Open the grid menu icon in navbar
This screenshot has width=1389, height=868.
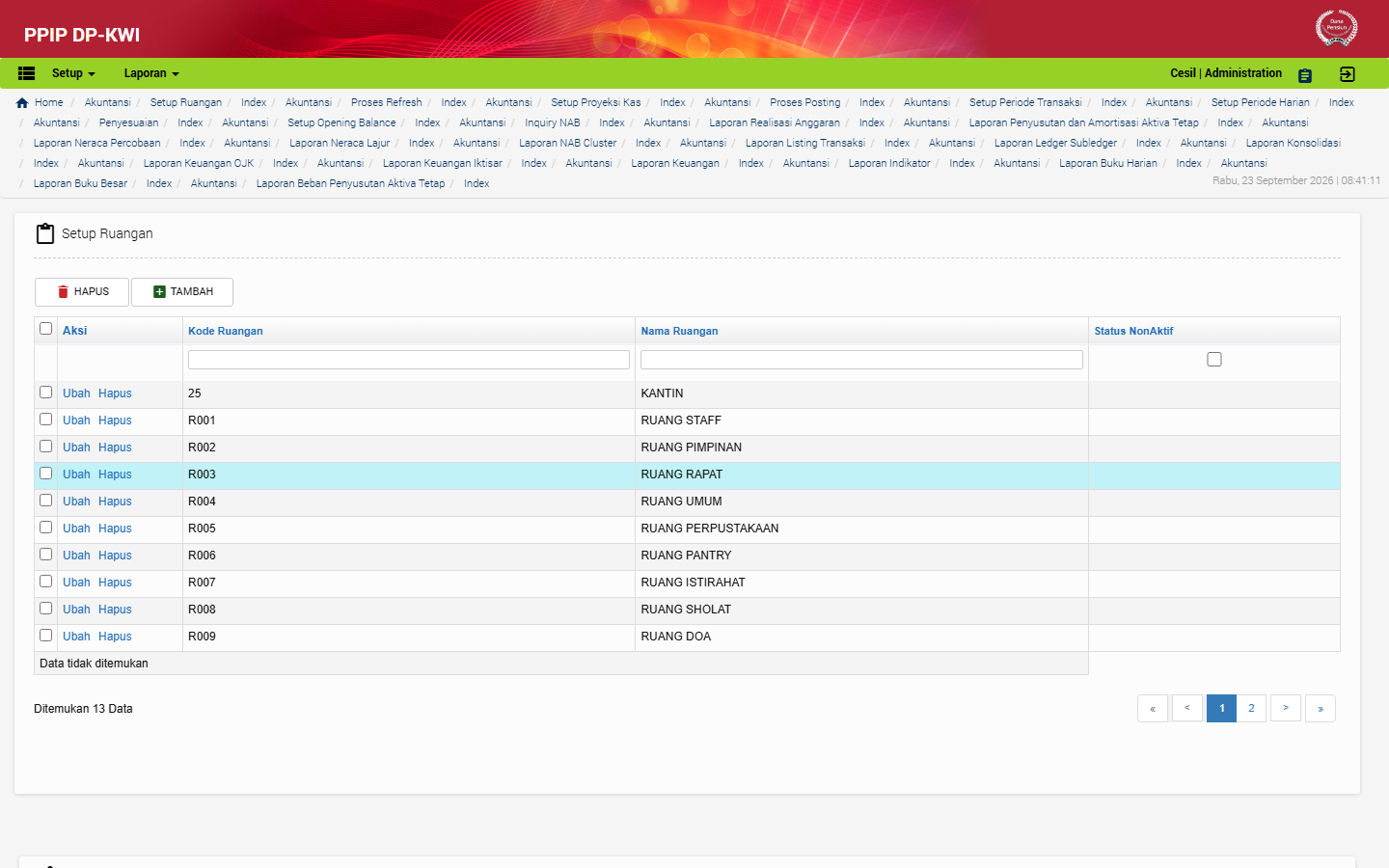pos(27,73)
